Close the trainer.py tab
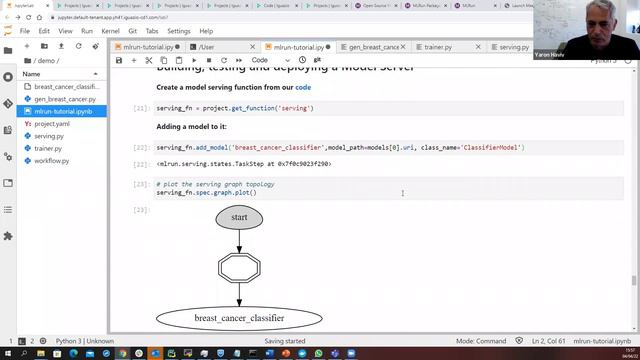This screenshot has height=360, width=640. [x=478, y=47]
